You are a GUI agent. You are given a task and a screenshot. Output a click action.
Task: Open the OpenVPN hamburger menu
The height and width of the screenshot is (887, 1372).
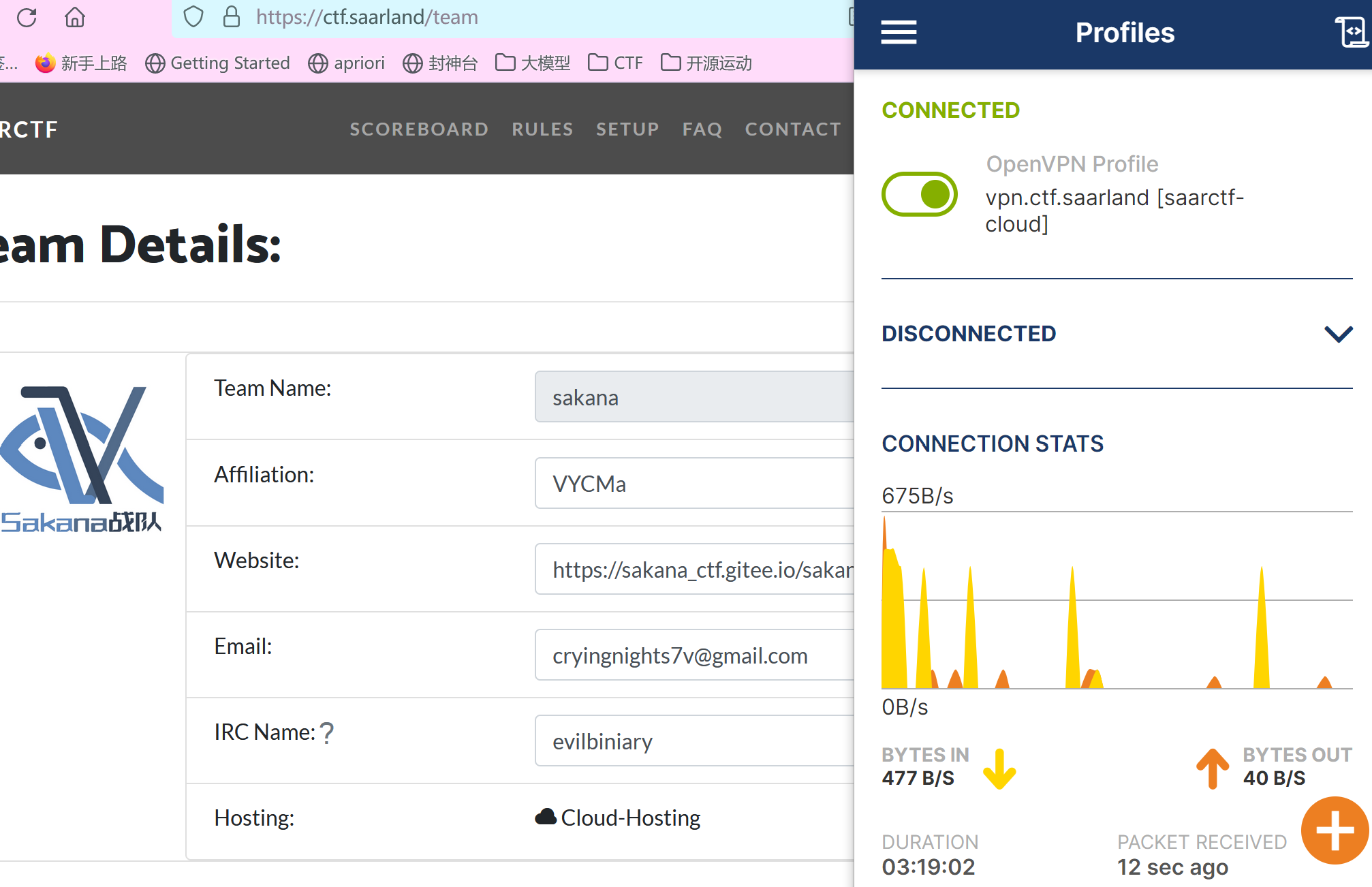click(899, 32)
